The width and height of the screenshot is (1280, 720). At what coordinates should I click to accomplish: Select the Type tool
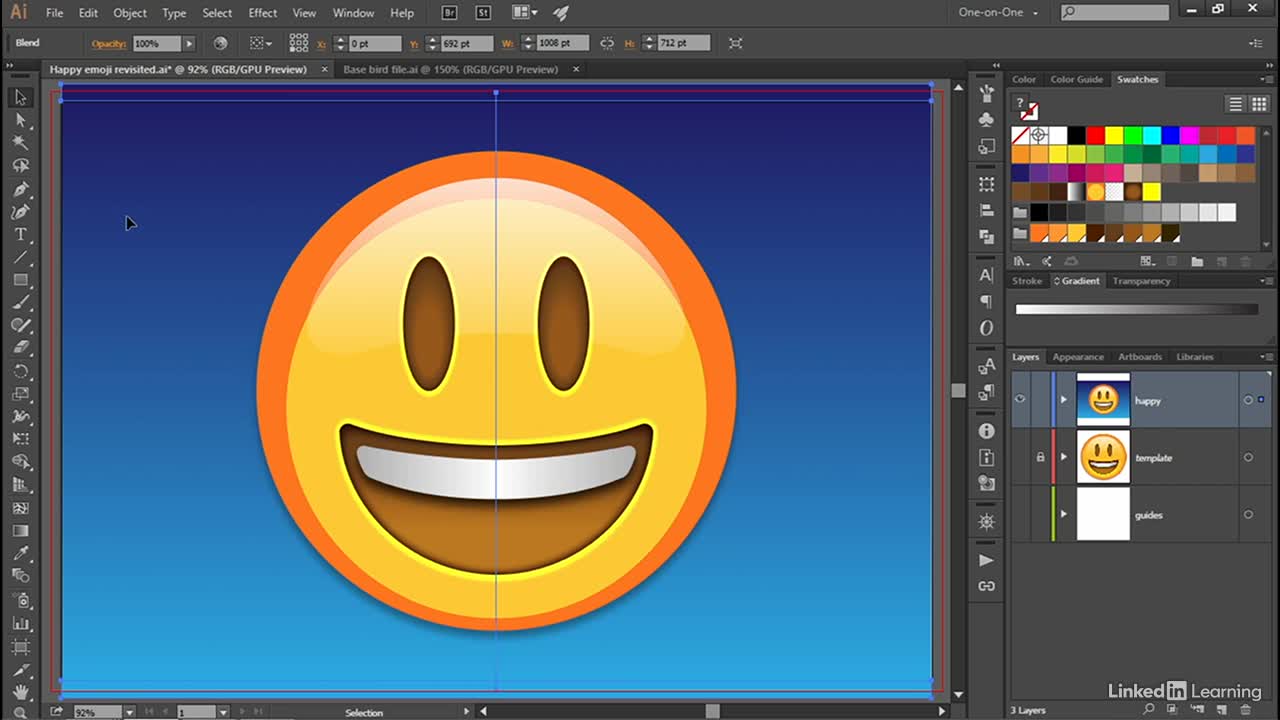pos(20,235)
